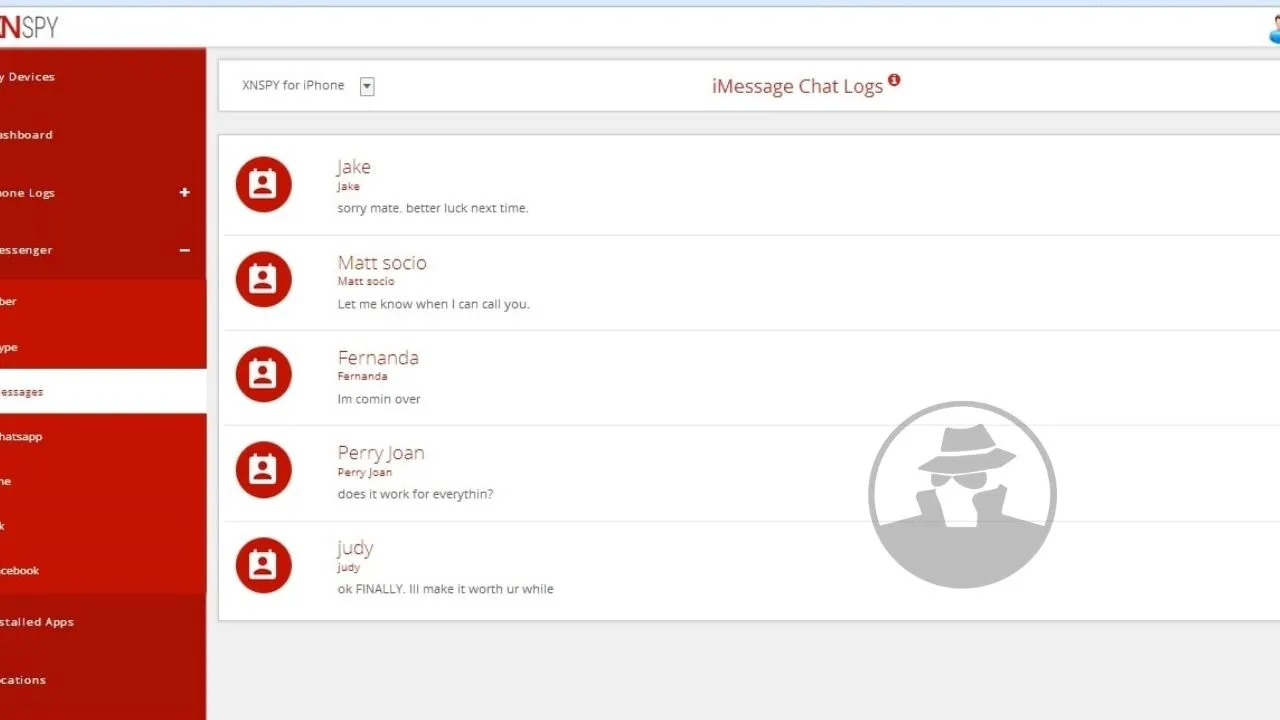Click message 'does it work for everythin?'
The image size is (1280, 720).
coord(415,494)
